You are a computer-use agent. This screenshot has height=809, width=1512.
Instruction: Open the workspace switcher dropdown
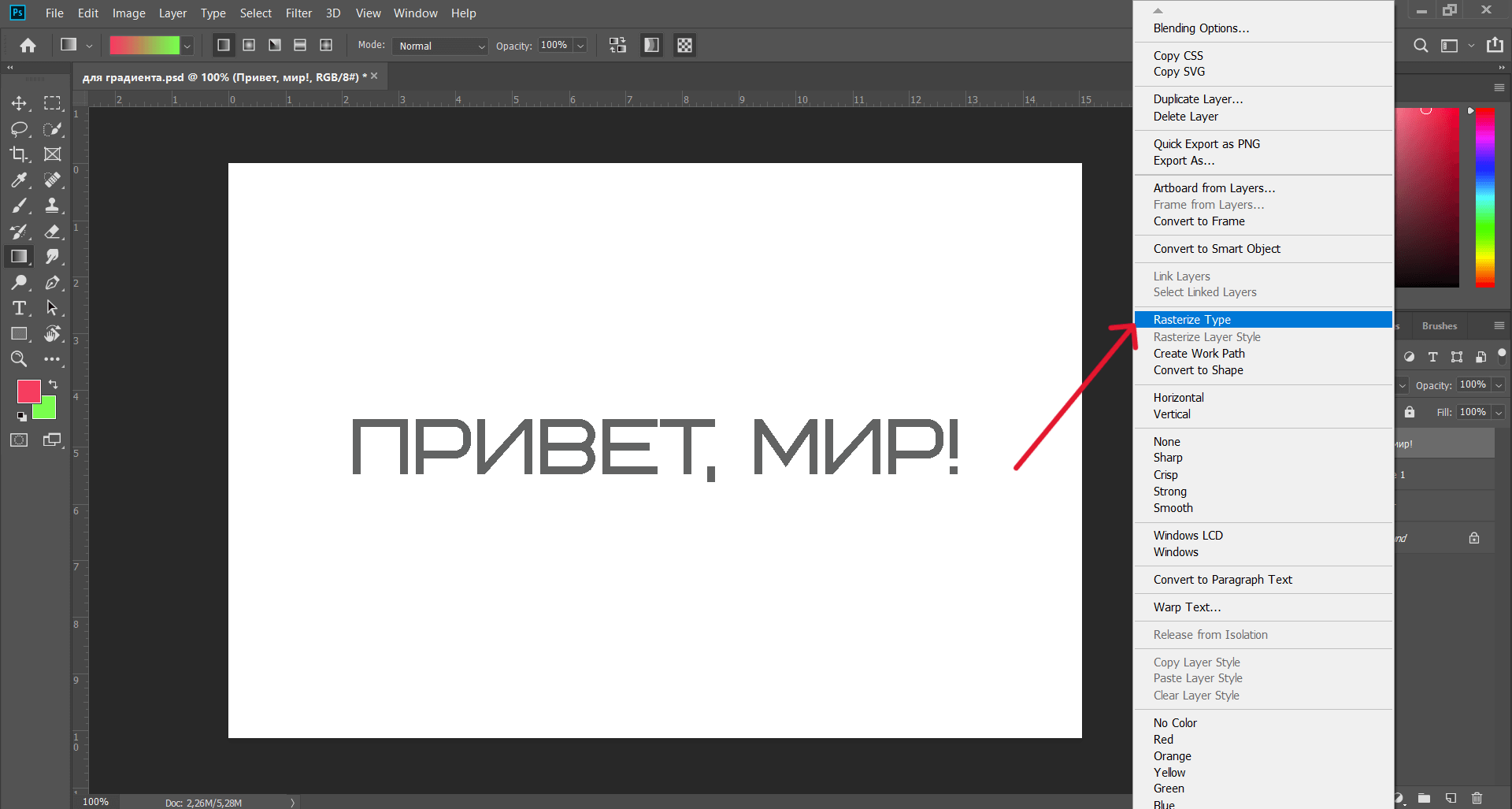tap(1471, 46)
